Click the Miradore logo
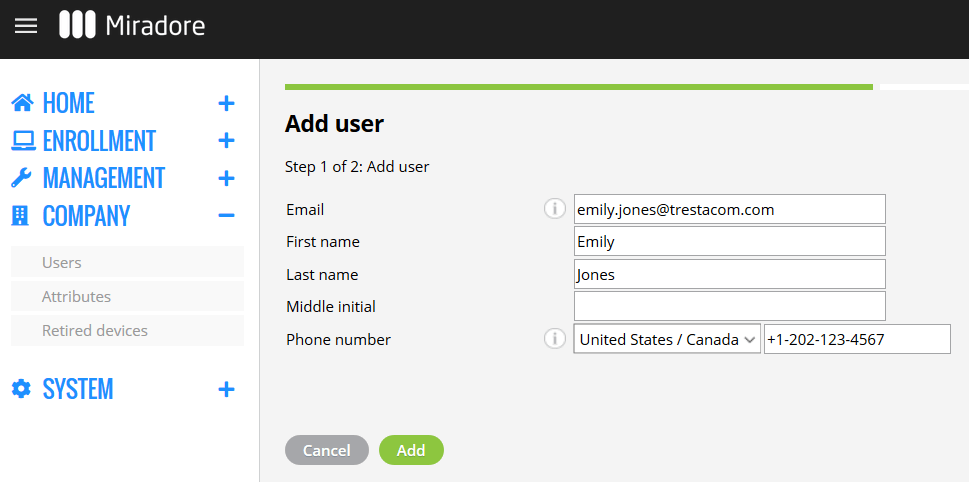The image size is (969, 482). 132,25
